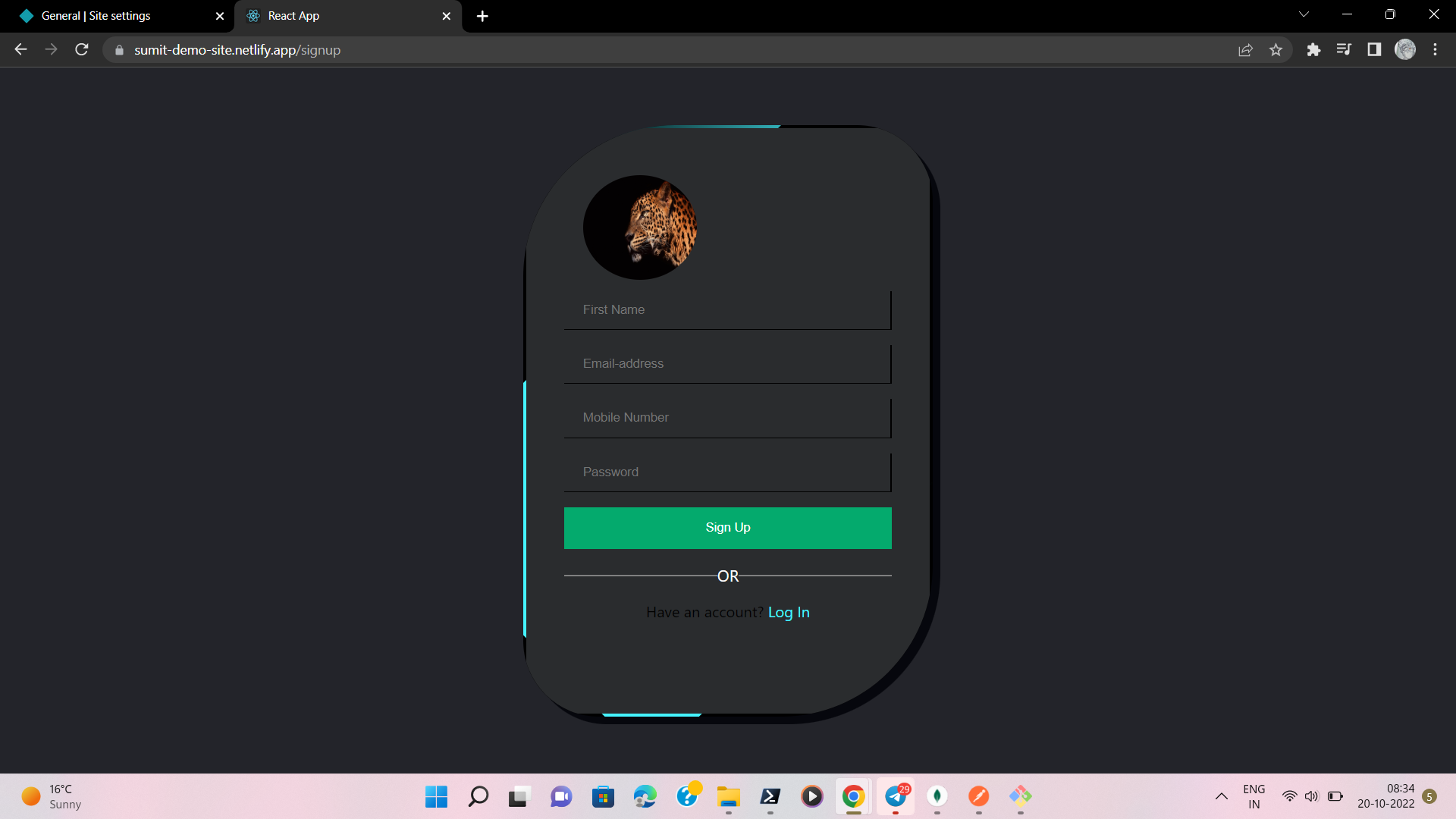Open Microsoft Edge from the taskbar
Viewport: 1456px width, 819px height.
coord(645,797)
